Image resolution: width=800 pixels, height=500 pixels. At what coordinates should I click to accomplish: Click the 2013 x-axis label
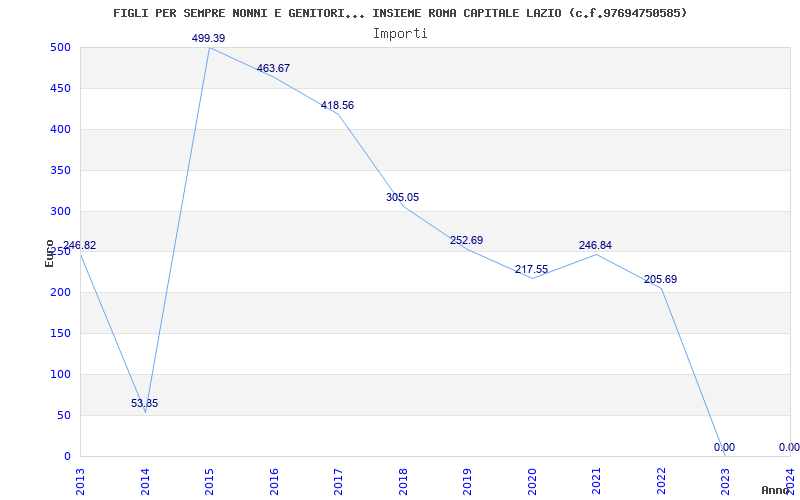(80, 482)
